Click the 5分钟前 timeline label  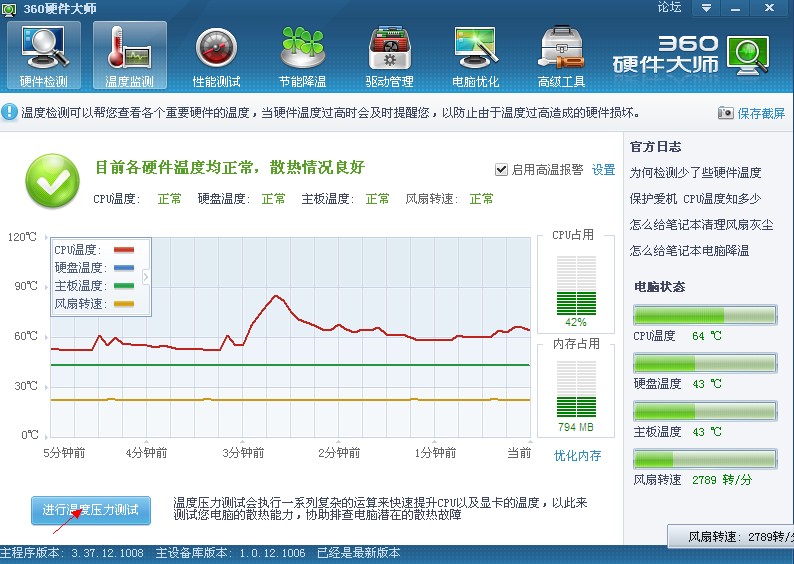(64, 453)
